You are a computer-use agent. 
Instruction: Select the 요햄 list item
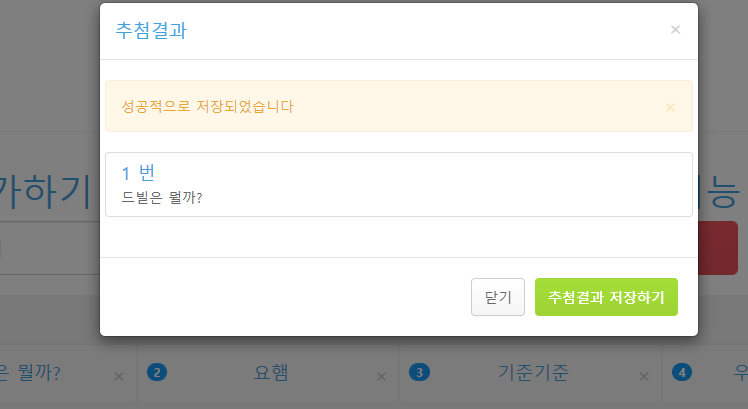270,372
